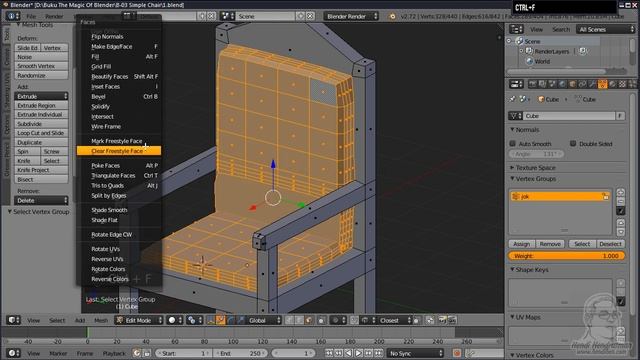This screenshot has height=360, width=640.
Task: Open the Edit Mode dropdown
Action: [x=139, y=320]
